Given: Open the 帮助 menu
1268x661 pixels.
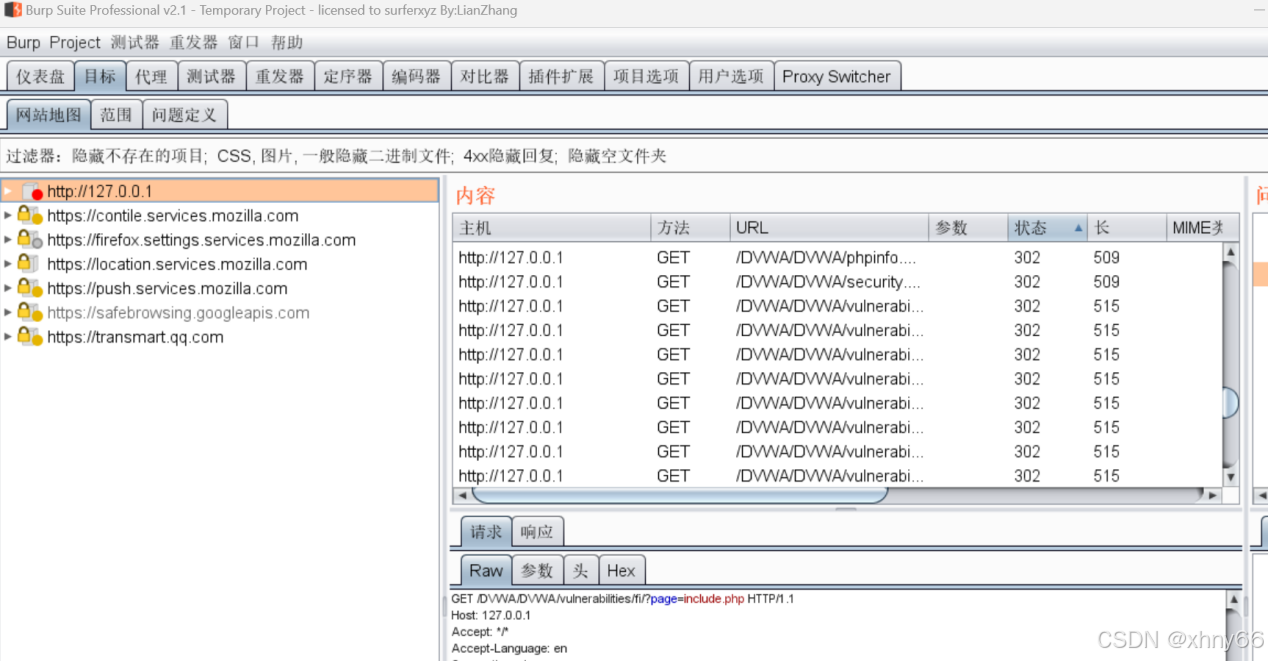Looking at the screenshot, I should coord(287,42).
